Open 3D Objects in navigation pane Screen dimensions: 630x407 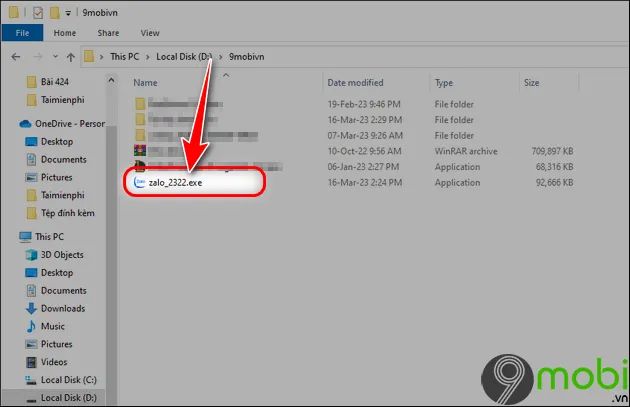coord(62,255)
